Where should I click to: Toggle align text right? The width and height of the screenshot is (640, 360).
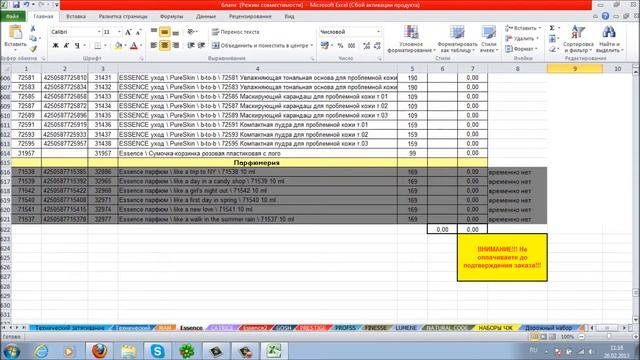(175, 45)
